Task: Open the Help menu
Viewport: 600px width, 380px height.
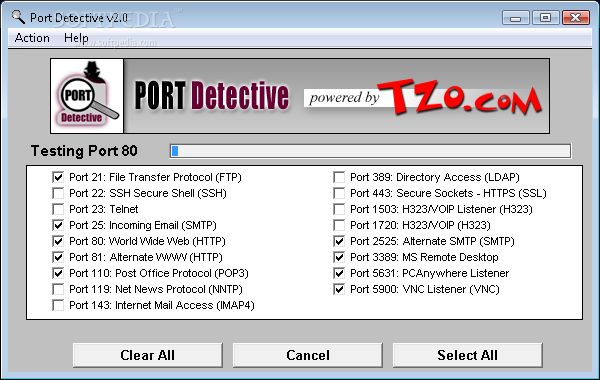Action: pos(76,38)
